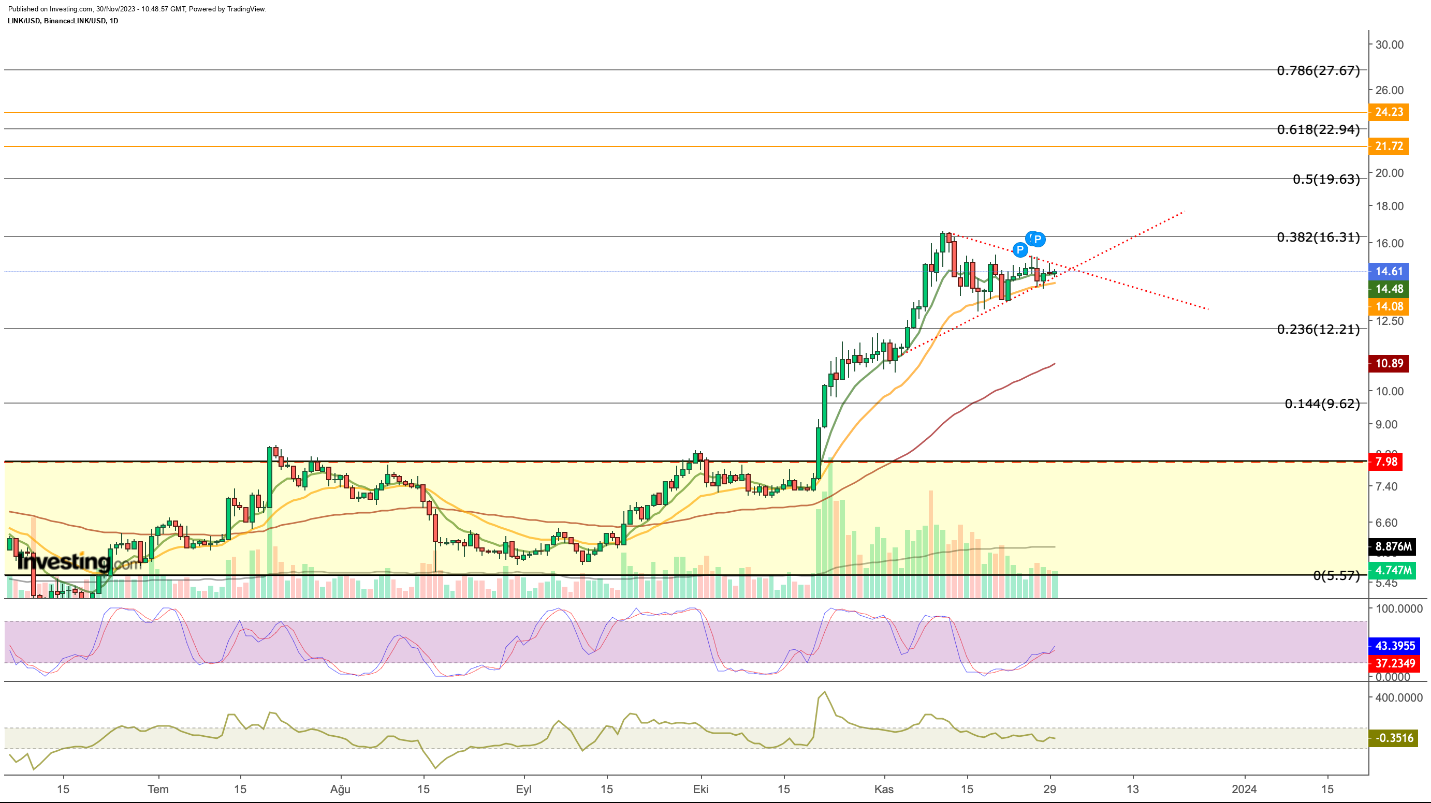Click the Kas month label on the time axis
This screenshot has height=803, width=1431.
tap(885, 789)
